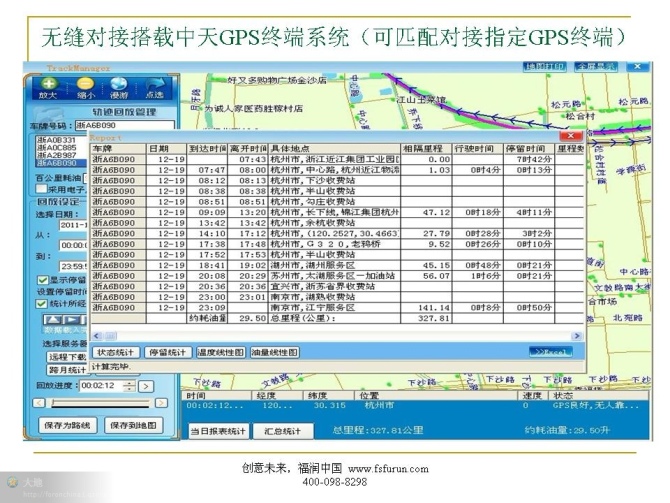The image size is (670, 503).
Task: Click row location 宜兴市,浙苏省界收费站
Action: 323,286
